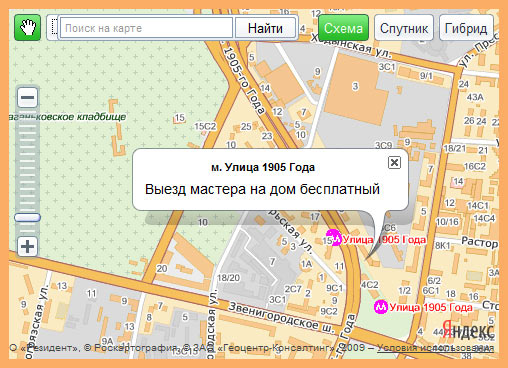
Task: Click building label 2С7
Action: point(293,289)
